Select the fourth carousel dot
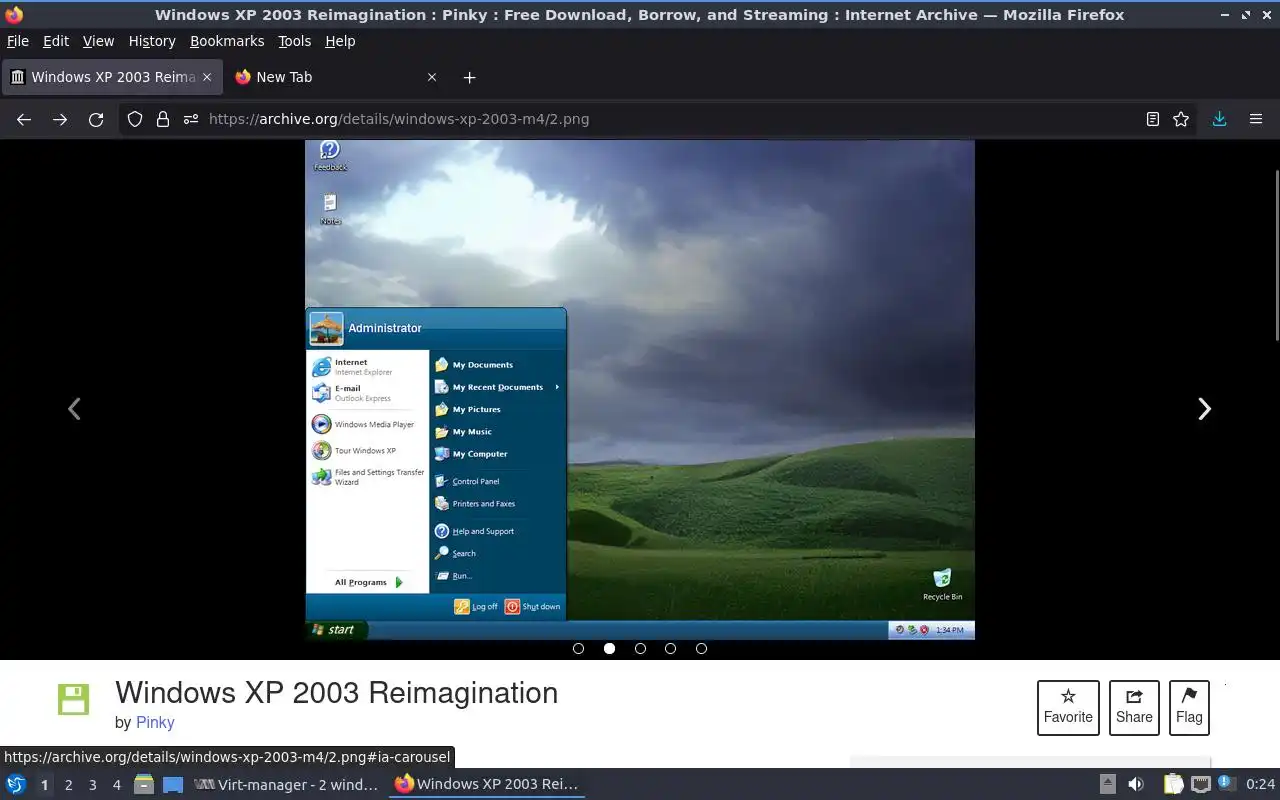The width and height of the screenshot is (1280, 800). tap(670, 648)
